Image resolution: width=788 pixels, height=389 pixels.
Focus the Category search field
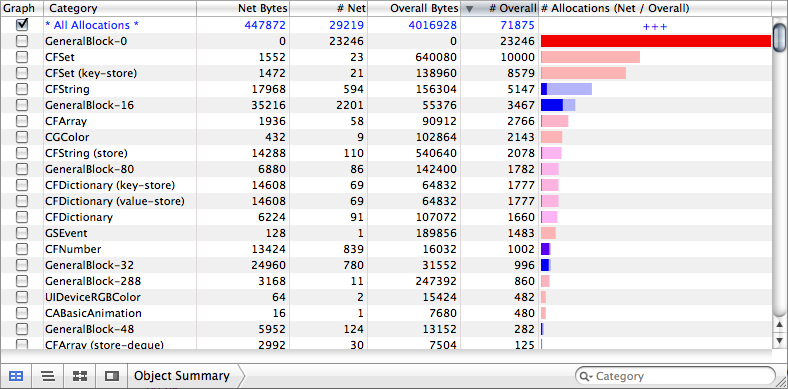click(675, 376)
